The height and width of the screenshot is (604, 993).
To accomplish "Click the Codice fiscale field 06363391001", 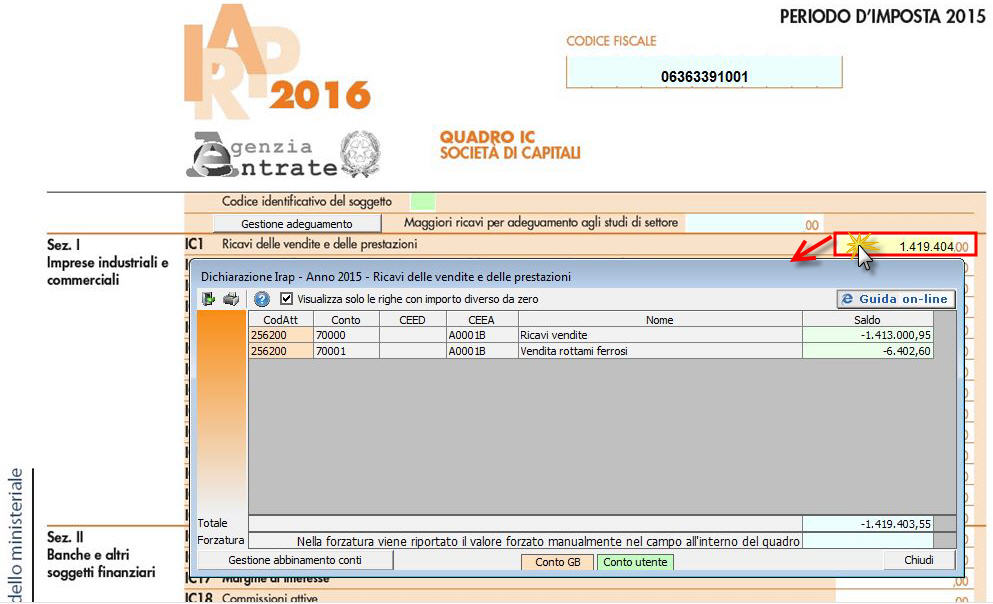I will [x=704, y=73].
